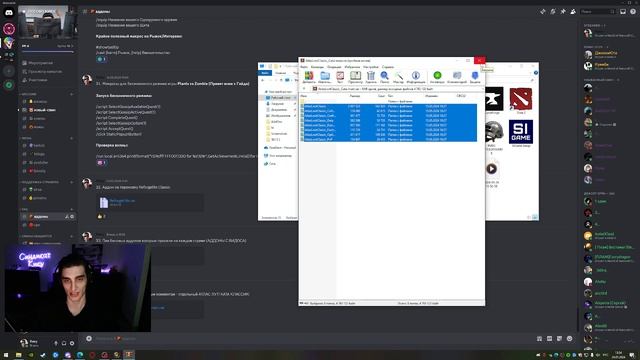
Task: Go up one level in WinRAR address bar
Action: 304,89
